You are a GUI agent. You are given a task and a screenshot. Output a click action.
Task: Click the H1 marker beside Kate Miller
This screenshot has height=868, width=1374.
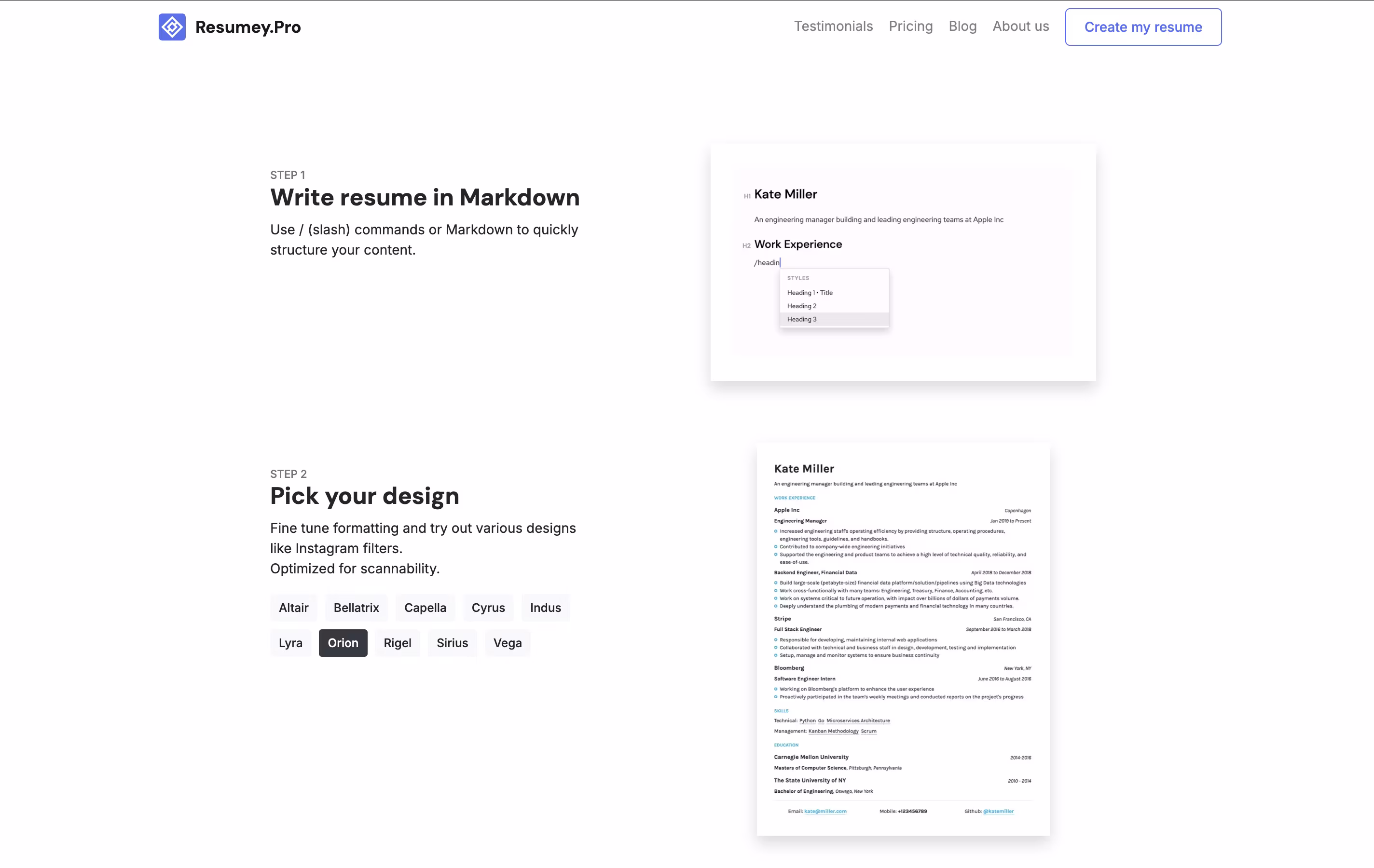[747, 196]
